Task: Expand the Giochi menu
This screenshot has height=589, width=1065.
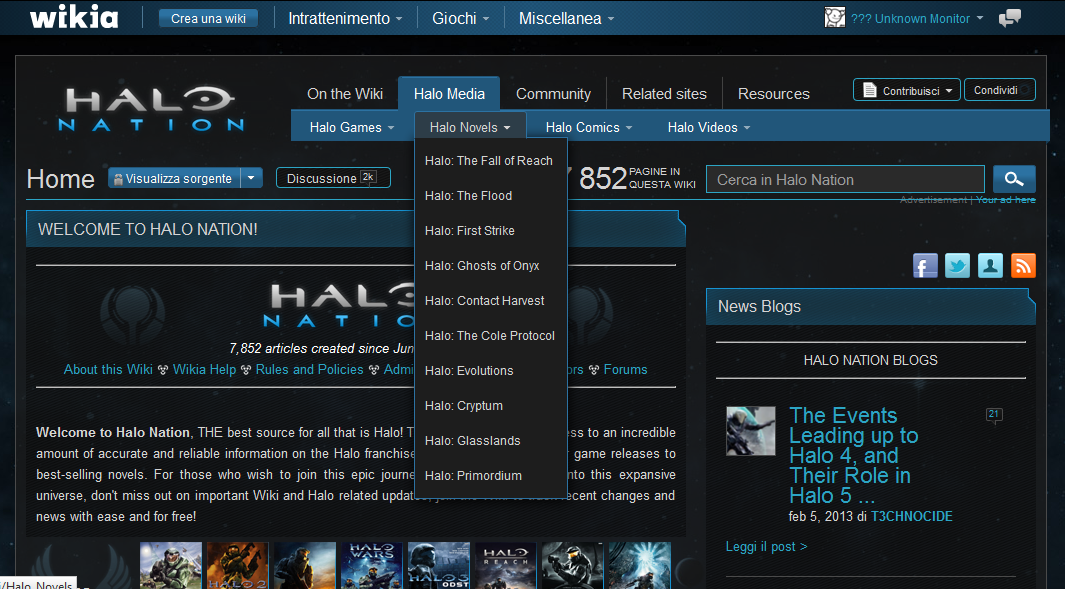Action: 461,18
